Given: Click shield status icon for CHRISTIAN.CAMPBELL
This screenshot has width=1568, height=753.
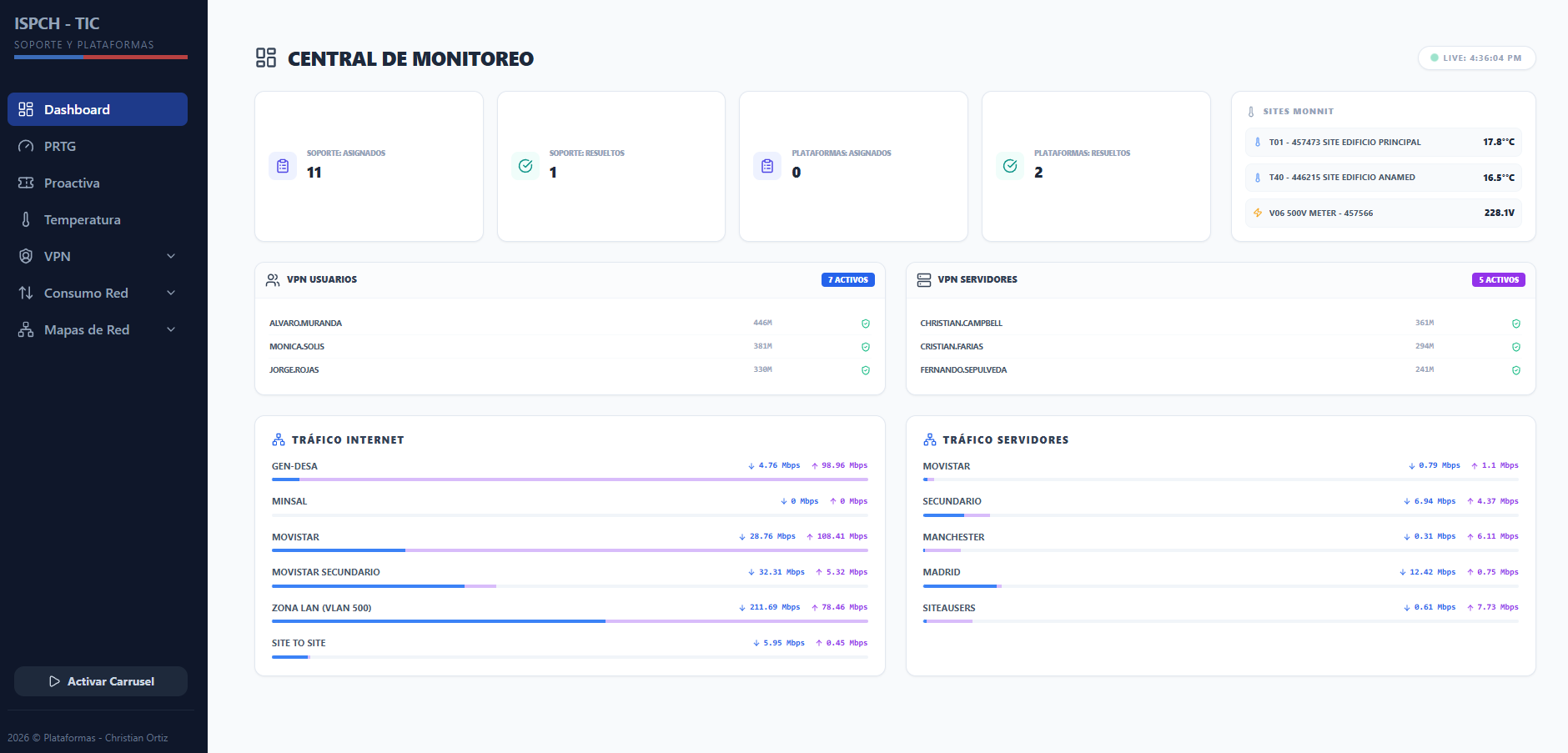Looking at the screenshot, I should 1516,324.
